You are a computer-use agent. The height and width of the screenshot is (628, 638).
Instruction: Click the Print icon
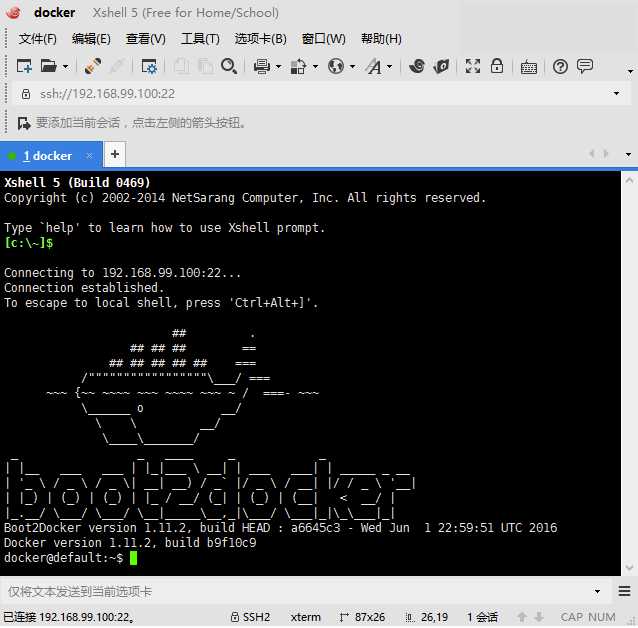point(262,66)
